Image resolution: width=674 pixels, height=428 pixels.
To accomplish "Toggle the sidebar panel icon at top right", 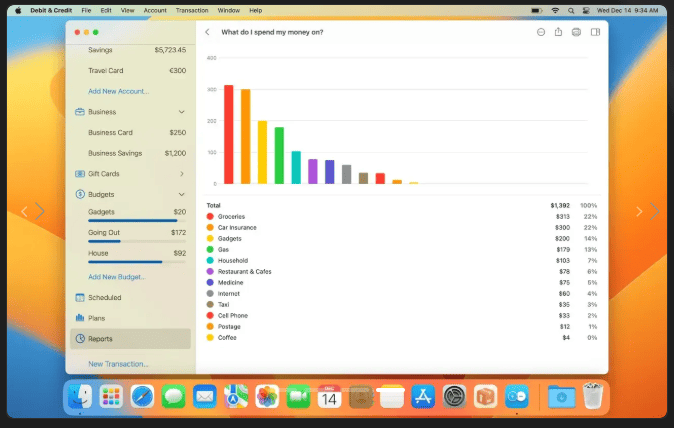I will coord(595,32).
